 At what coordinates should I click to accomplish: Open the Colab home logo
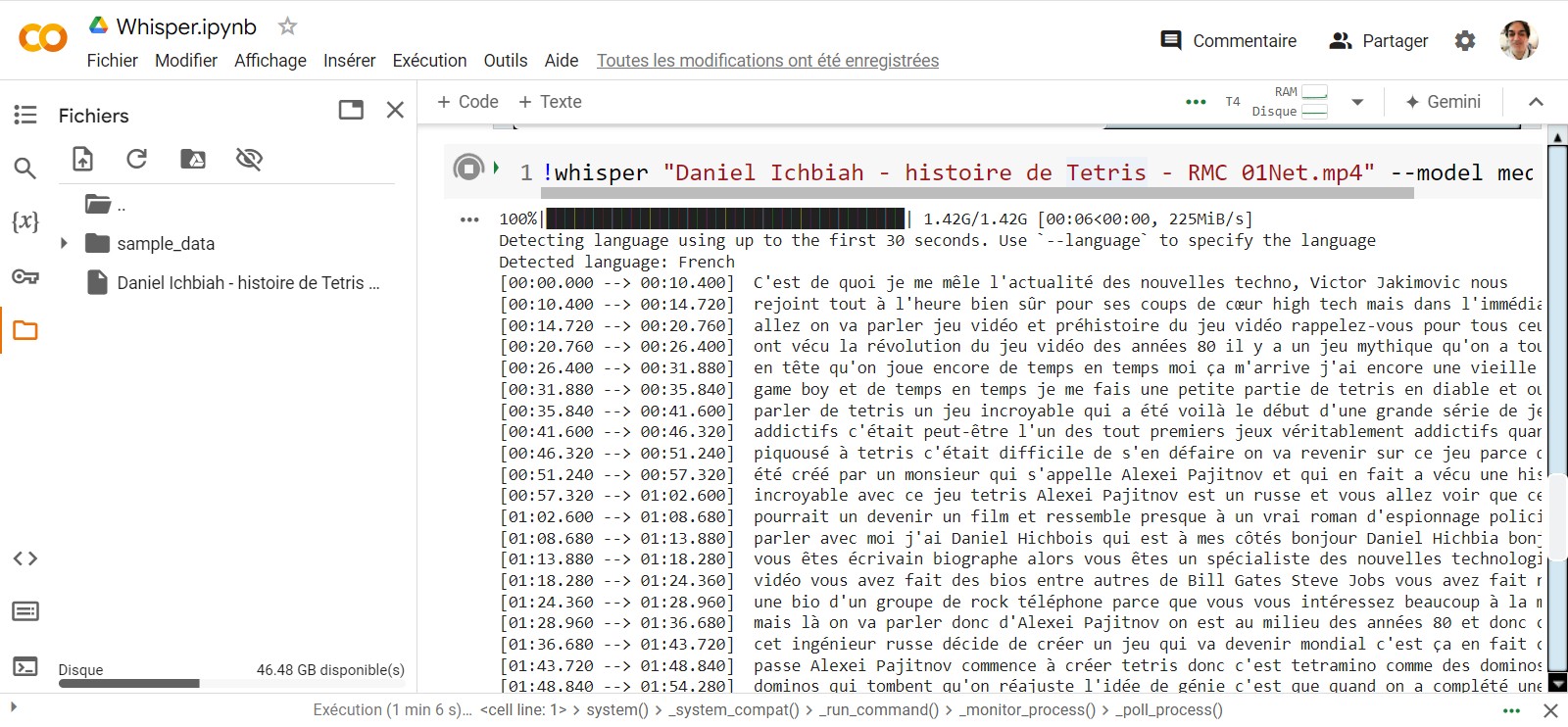click(x=43, y=38)
